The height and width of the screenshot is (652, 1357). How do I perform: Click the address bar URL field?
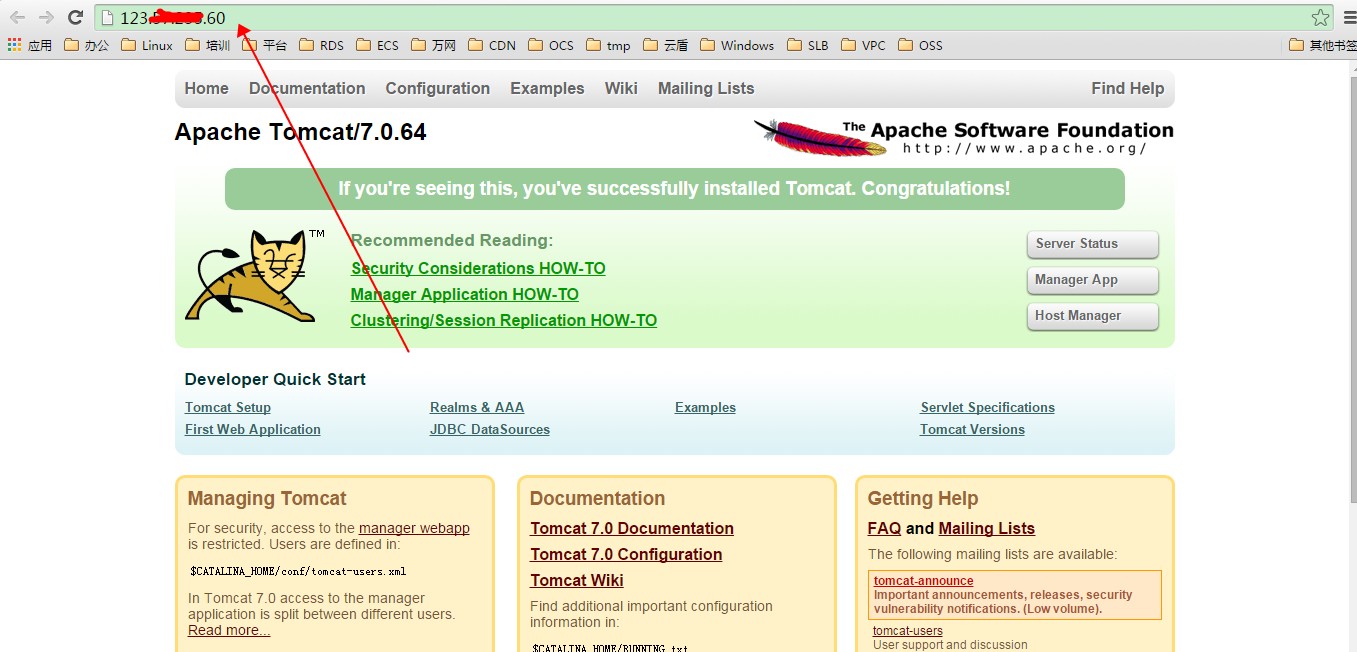pos(700,18)
